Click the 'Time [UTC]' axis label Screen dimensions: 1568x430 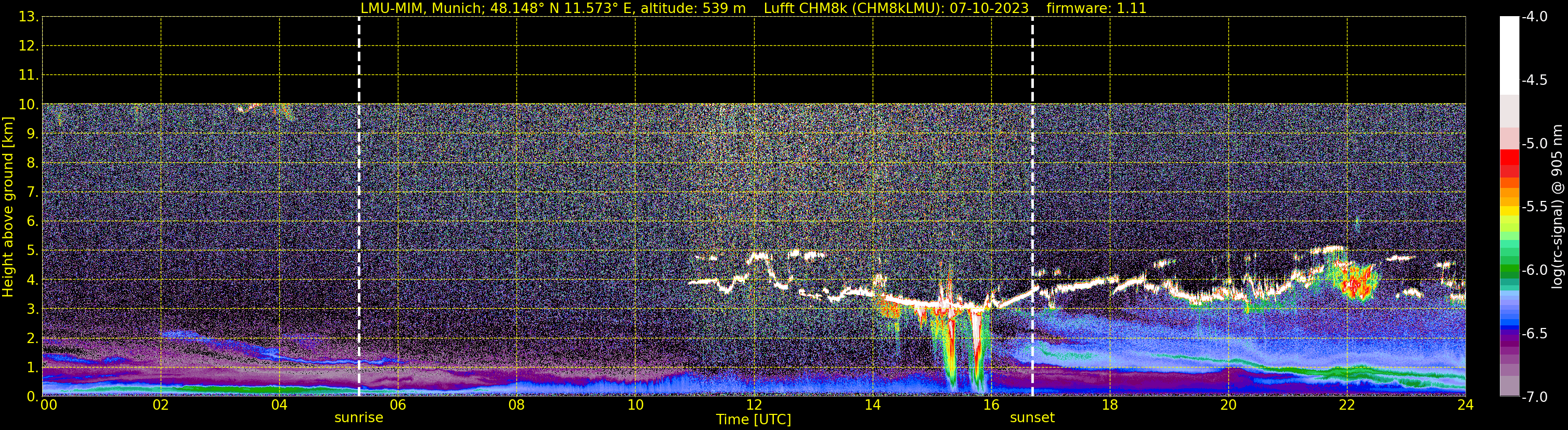click(754, 420)
